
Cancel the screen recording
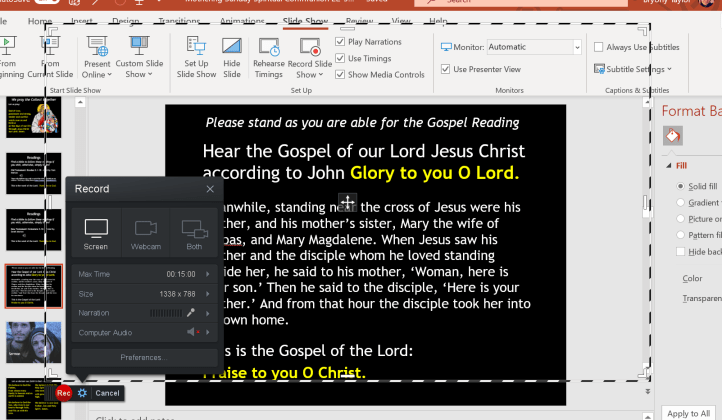click(x=107, y=393)
